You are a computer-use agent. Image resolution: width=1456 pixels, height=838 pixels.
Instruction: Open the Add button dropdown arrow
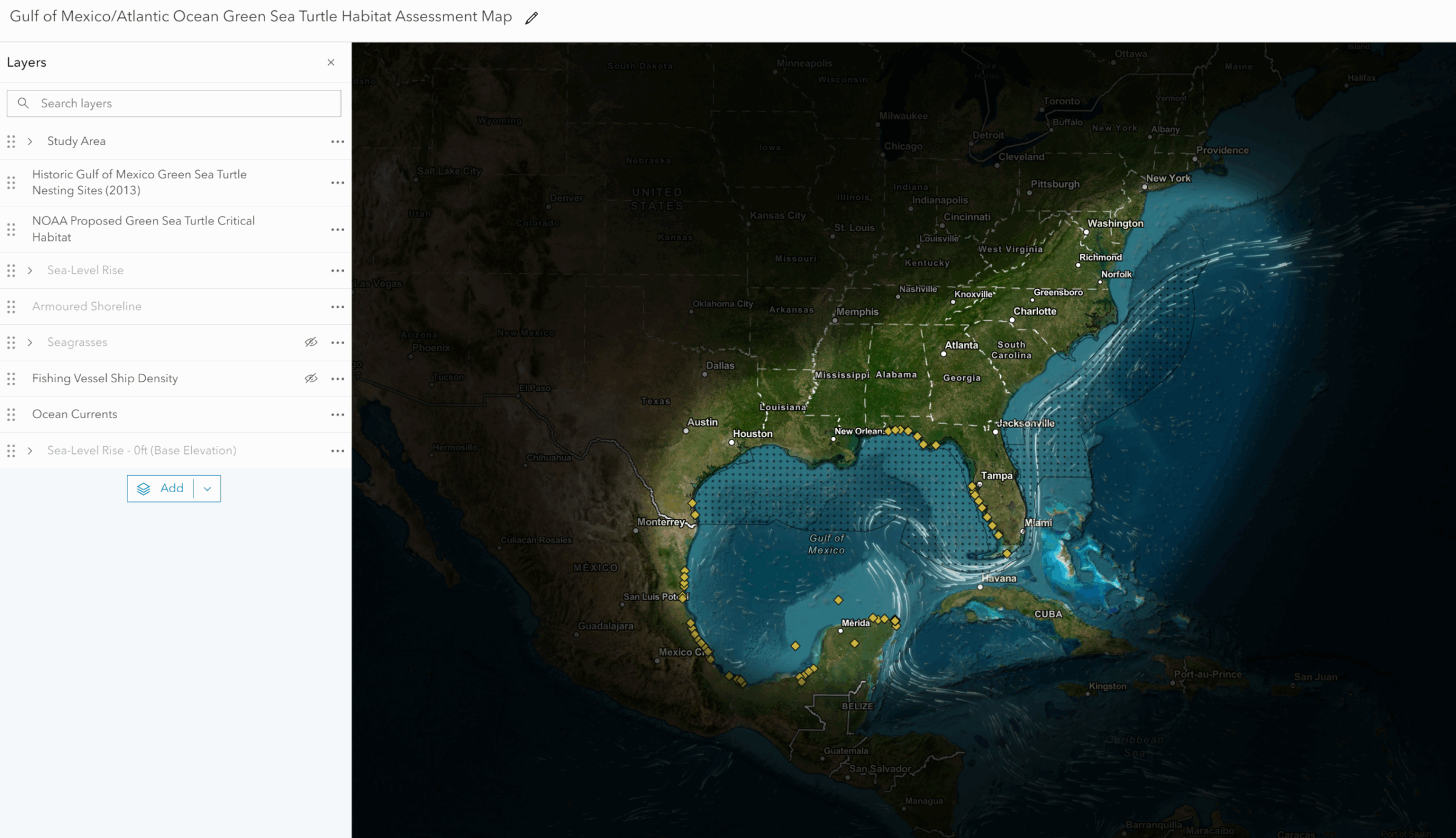207,488
